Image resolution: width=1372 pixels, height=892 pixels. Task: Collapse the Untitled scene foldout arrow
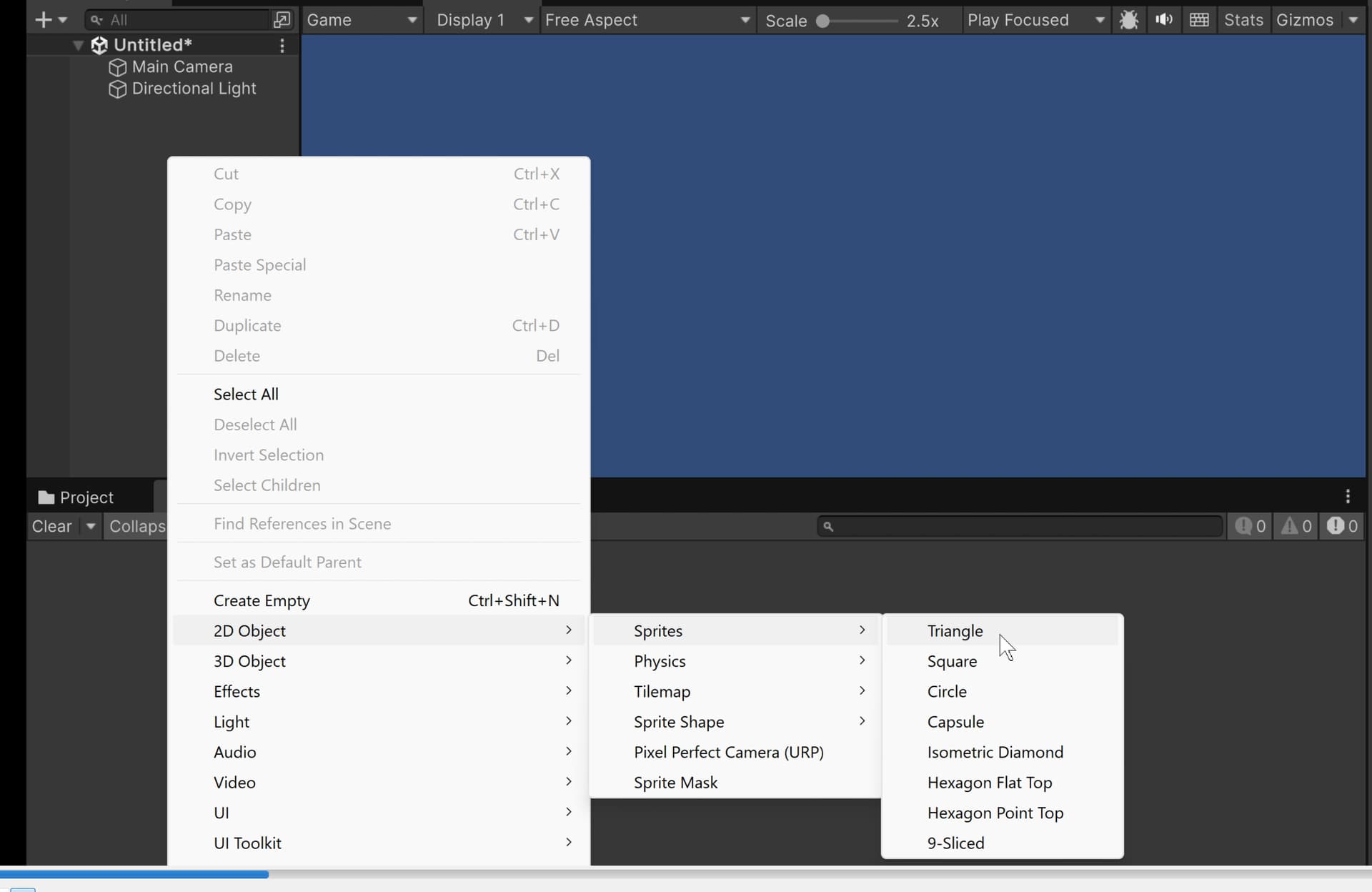tap(79, 46)
